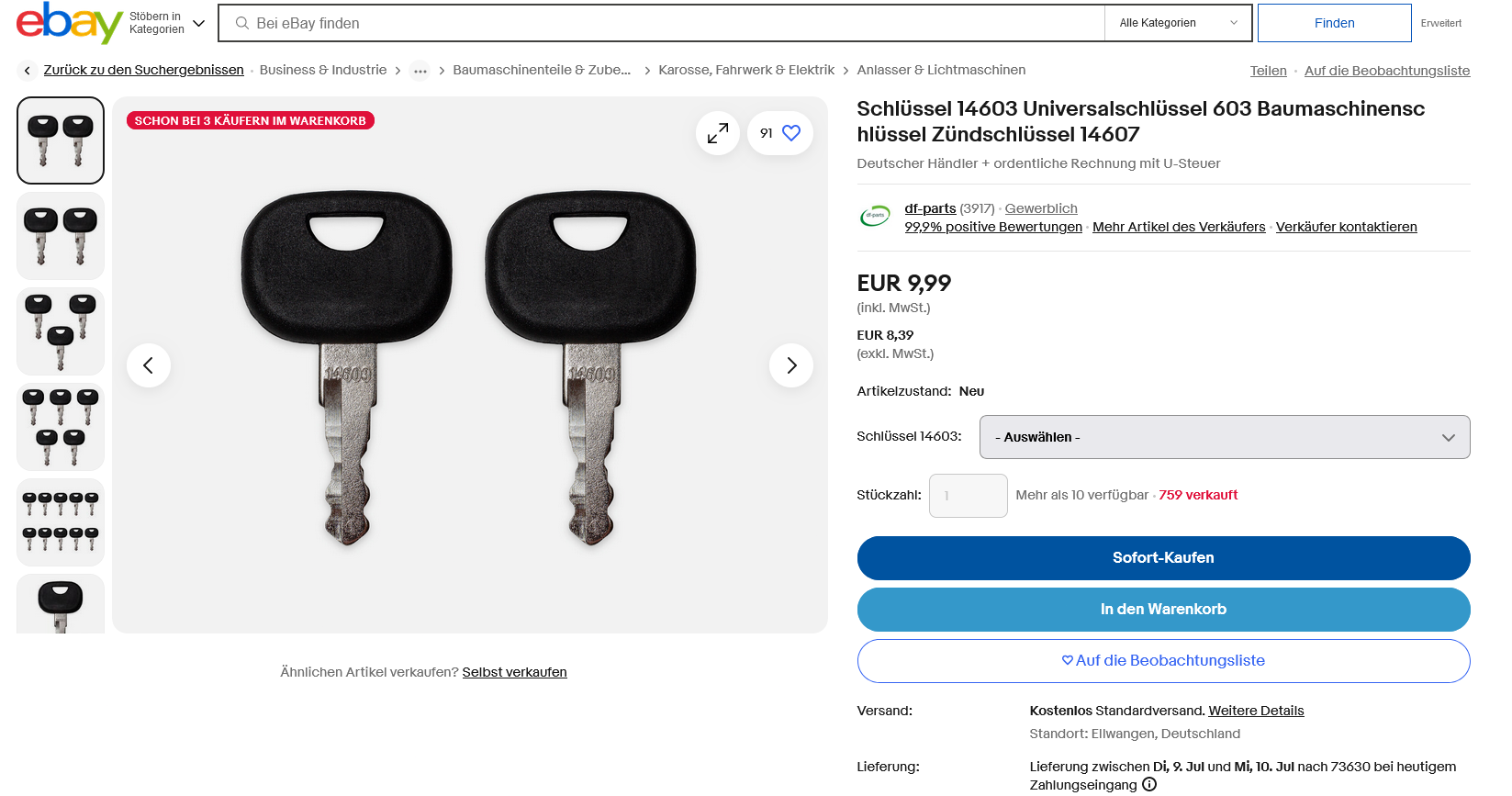Open Weitere Details shipping link
The height and width of the screenshot is (796, 1512).
(1256, 711)
